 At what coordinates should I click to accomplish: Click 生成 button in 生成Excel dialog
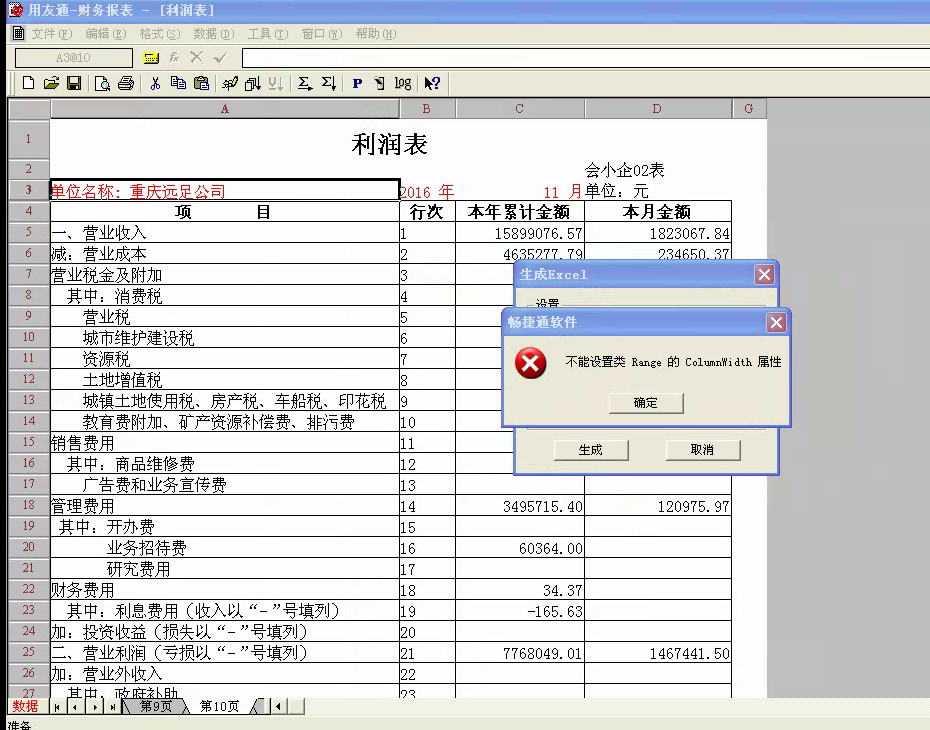590,450
